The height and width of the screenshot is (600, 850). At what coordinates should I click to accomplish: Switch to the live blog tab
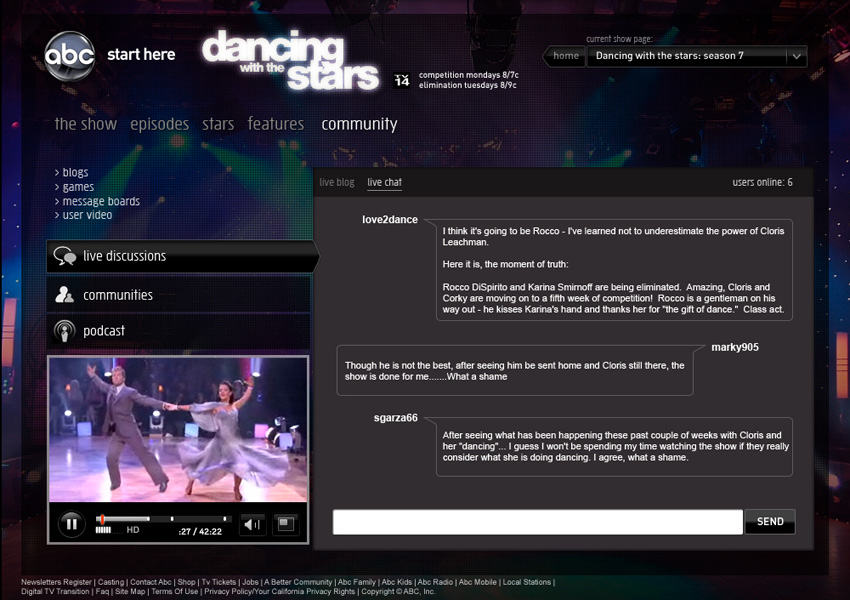337,182
